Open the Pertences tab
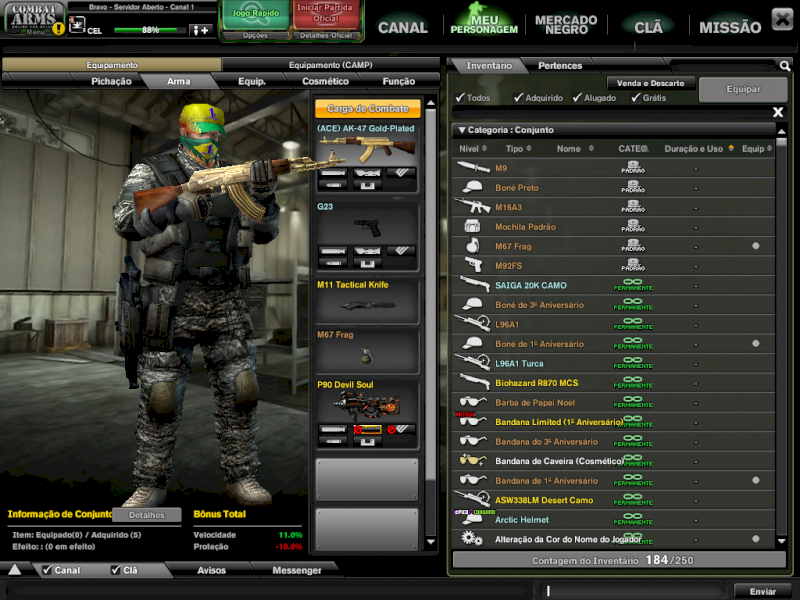 560,65
